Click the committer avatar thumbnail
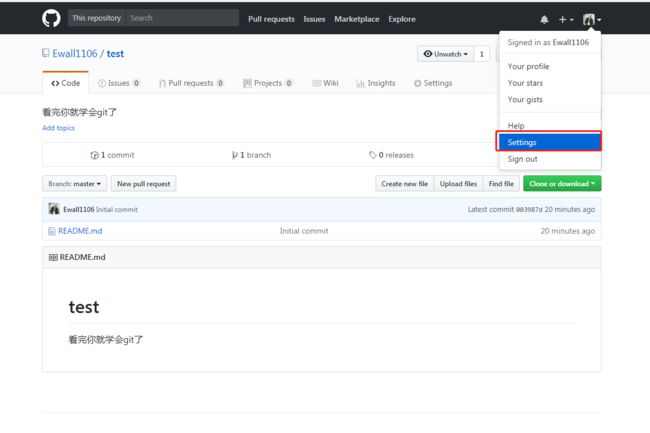The width and height of the screenshot is (650, 433). coord(54,209)
